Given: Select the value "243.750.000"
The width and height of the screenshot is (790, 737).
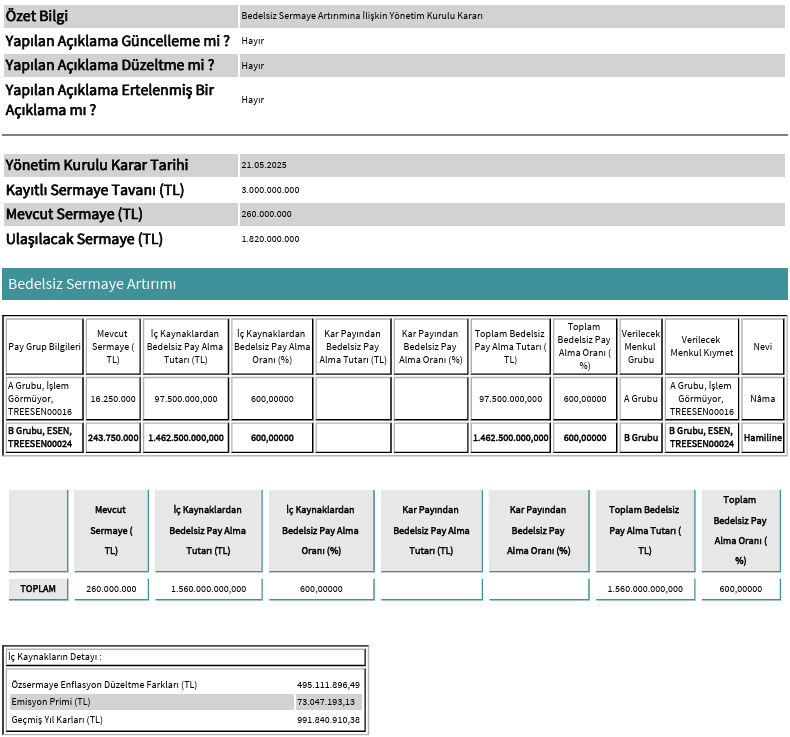Looking at the screenshot, I should pos(113,438).
